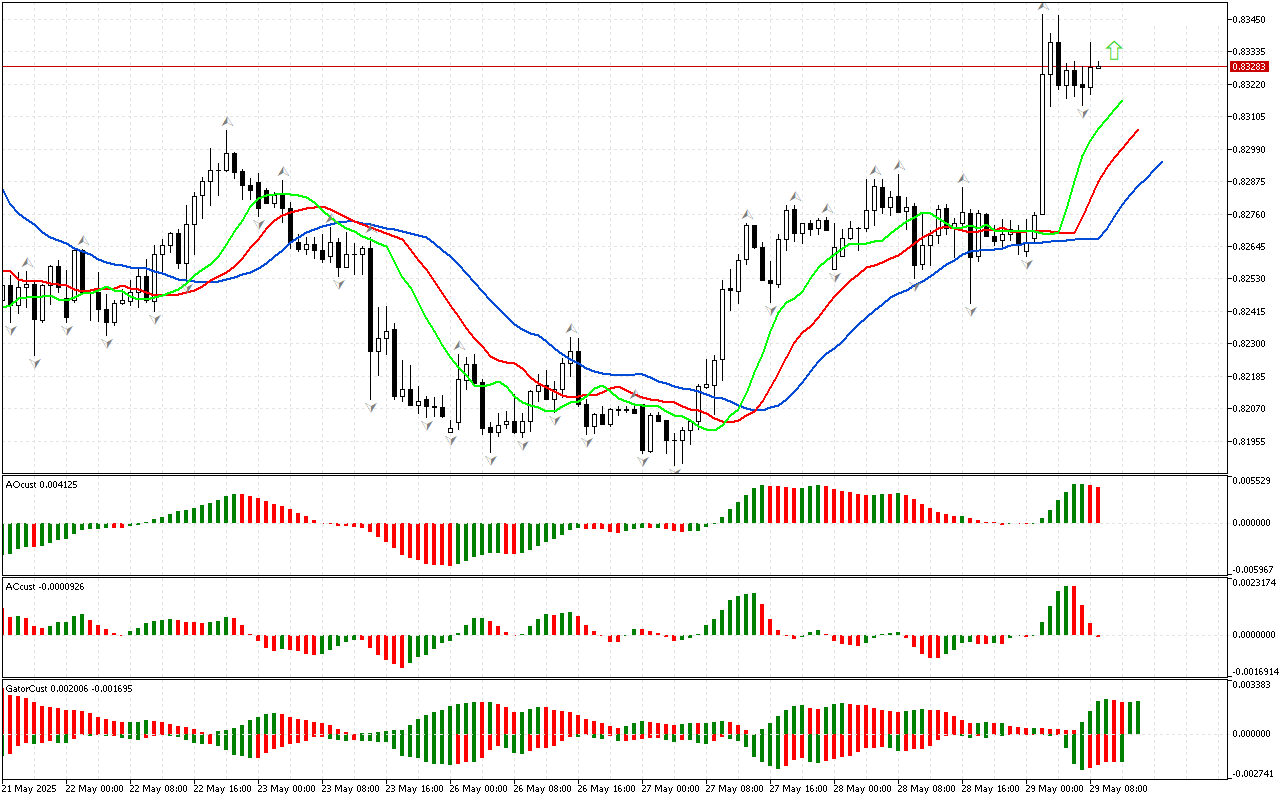Click the fractal arrow above the highest candle
The image size is (1280, 800).
1043,8
